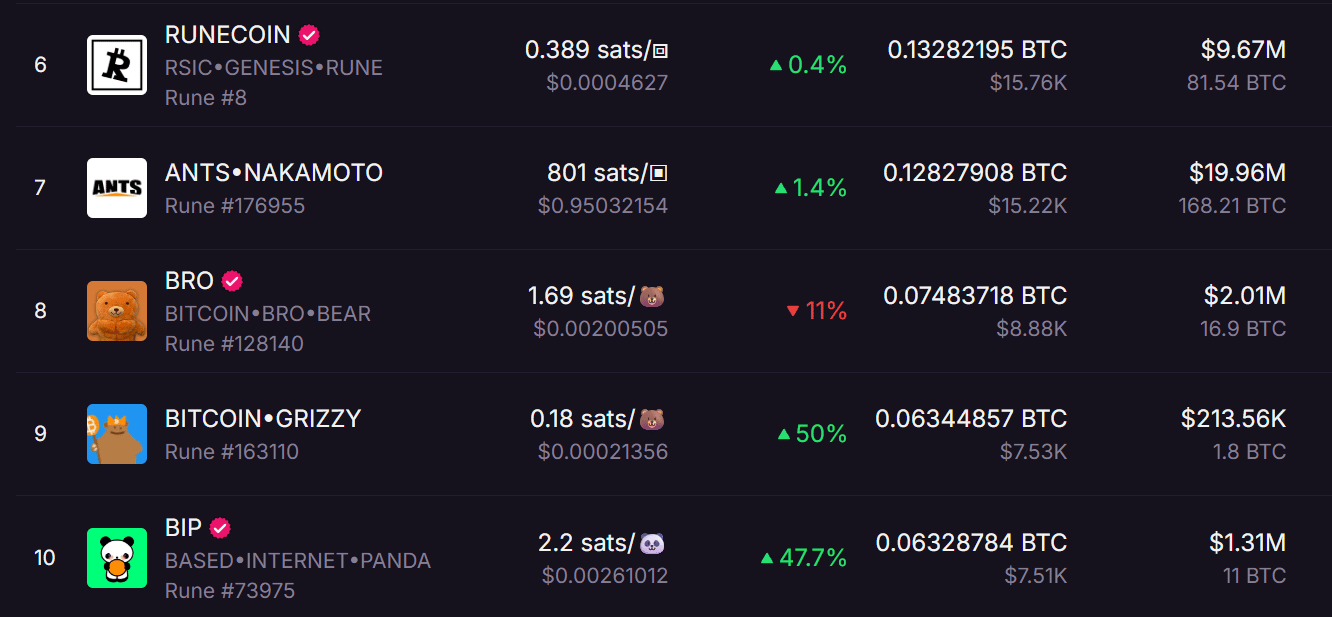Click the $19.96M market cap value
This screenshot has width=1332, height=617.
pyautogui.click(x=1237, y=173)
